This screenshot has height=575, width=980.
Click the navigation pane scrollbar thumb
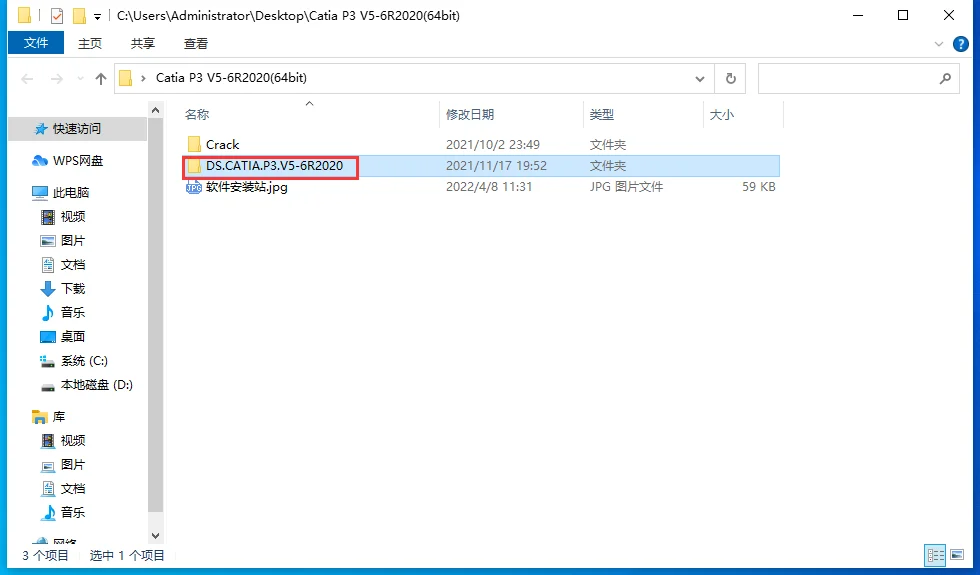click(x=156, y=316)
